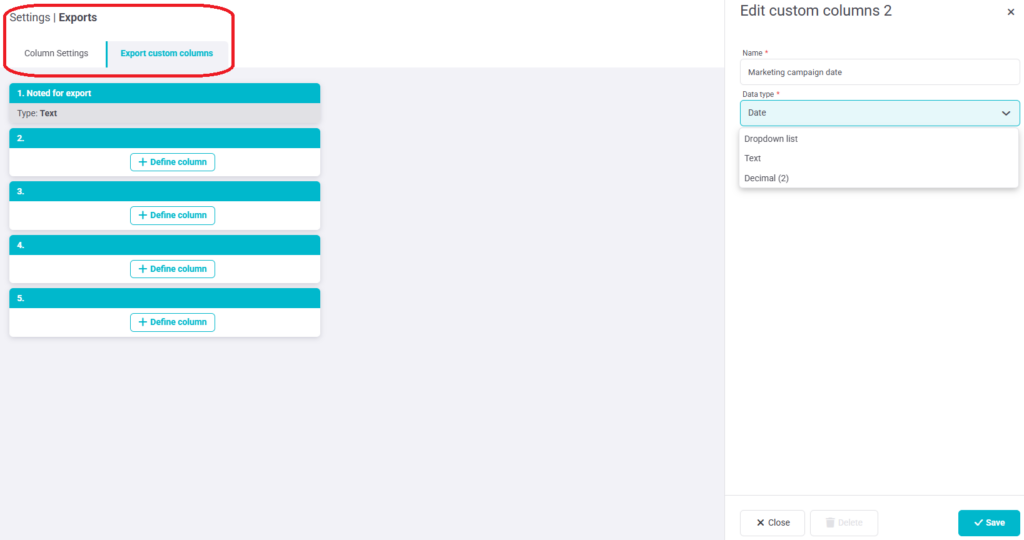The height and width of the screenshot is (540, 1024).
Task: Click Define column under slot 4
Action: (172, 269)
